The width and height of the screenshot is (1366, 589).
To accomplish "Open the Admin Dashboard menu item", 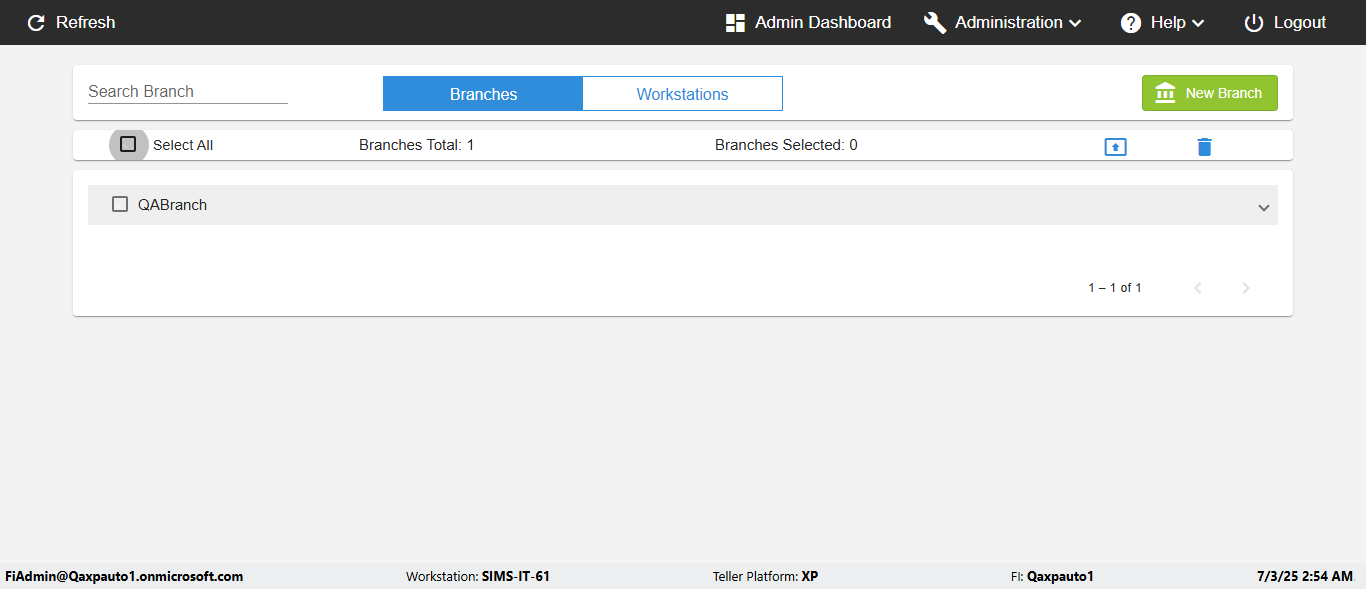I will coord(808,23).
